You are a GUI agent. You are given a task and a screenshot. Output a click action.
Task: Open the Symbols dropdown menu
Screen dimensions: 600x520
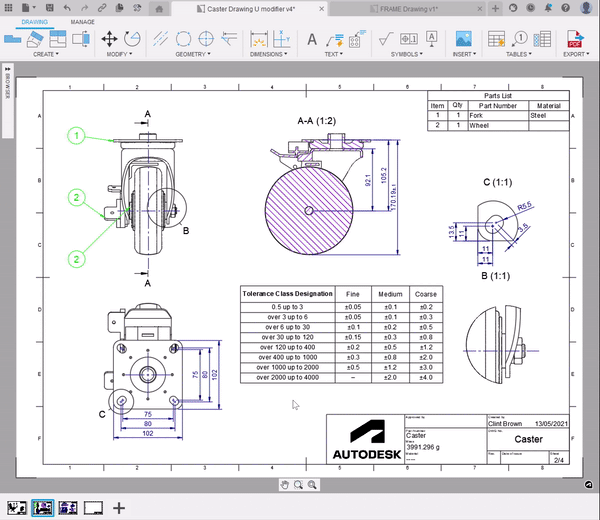click(x=406, y=55)
